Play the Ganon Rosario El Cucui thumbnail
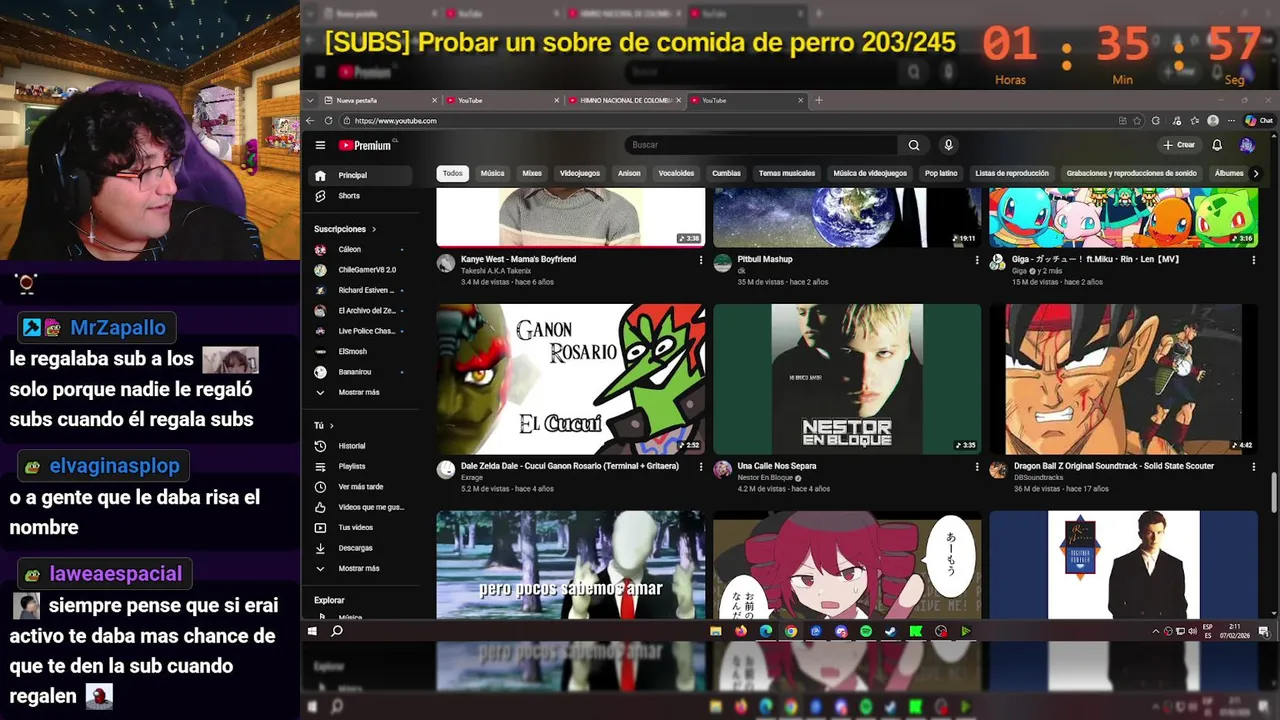The width and height of the screenshot is (1280, 720). point(571,379)
